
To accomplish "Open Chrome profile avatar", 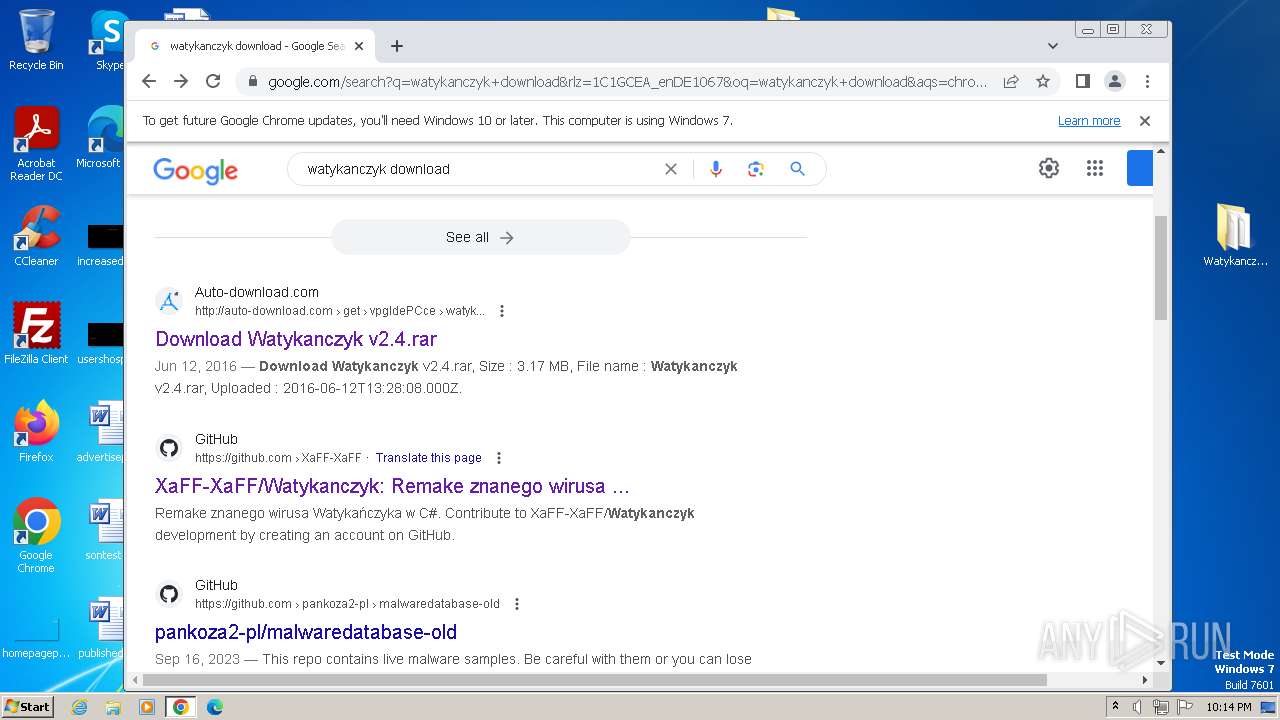I will [1115, 81].
